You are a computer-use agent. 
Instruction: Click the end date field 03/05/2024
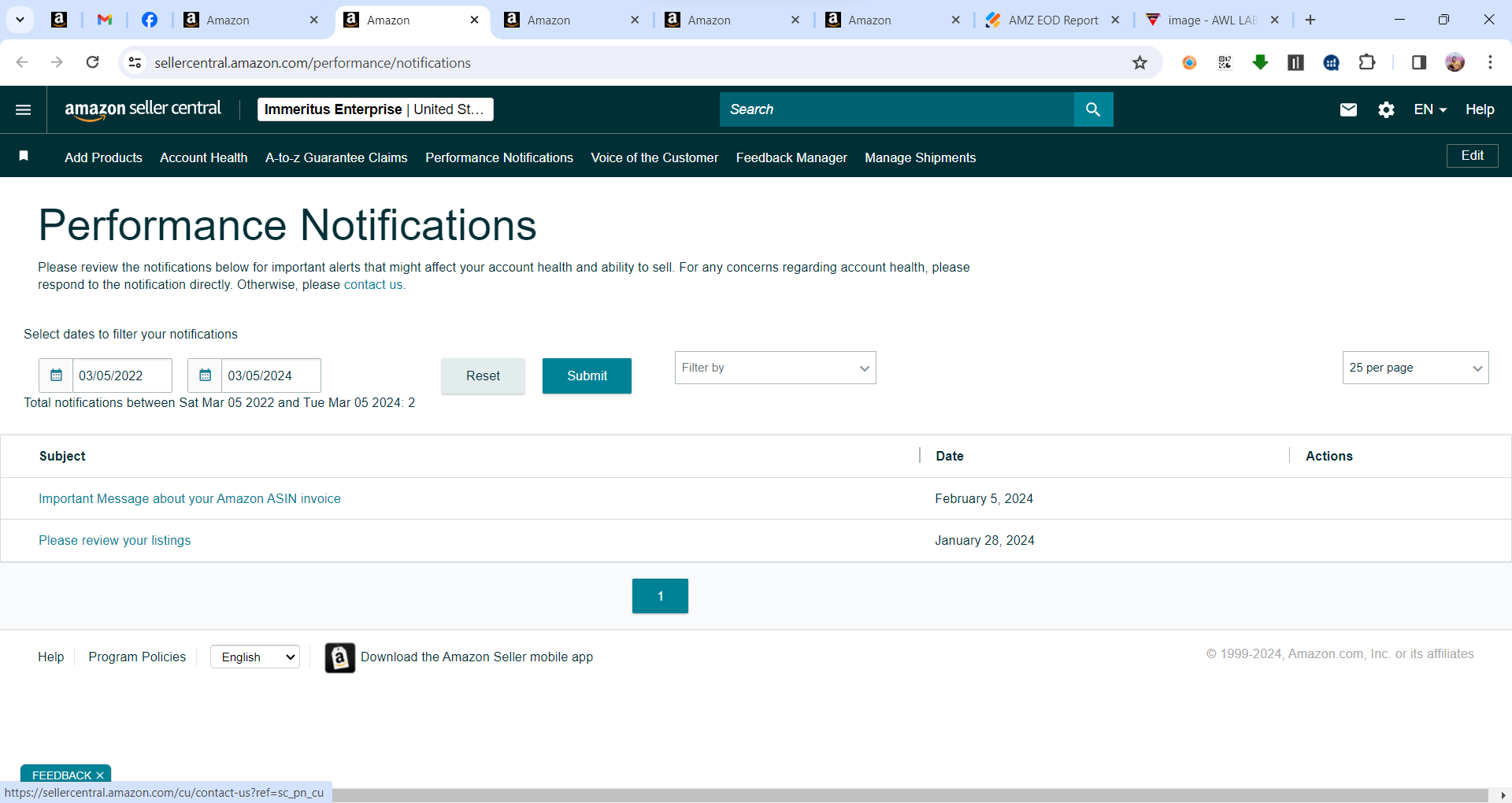point(271,376)
